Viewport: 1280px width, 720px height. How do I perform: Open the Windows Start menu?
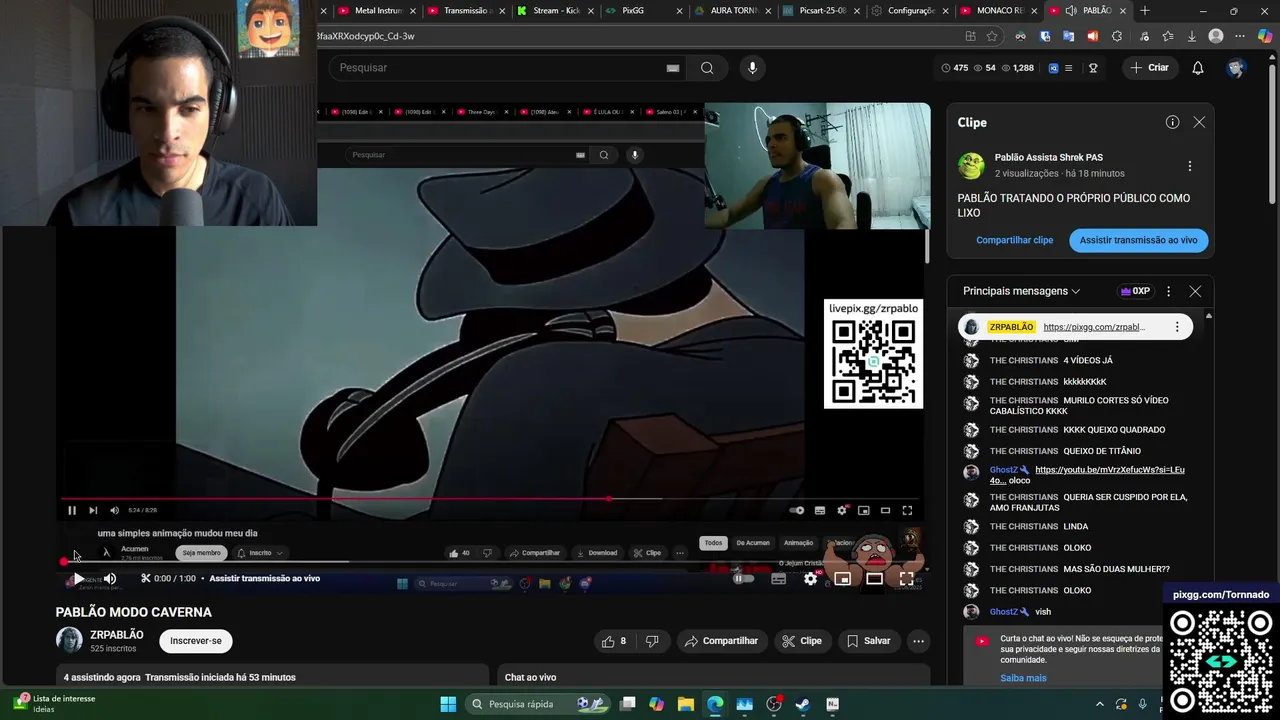tap(448, 704)
